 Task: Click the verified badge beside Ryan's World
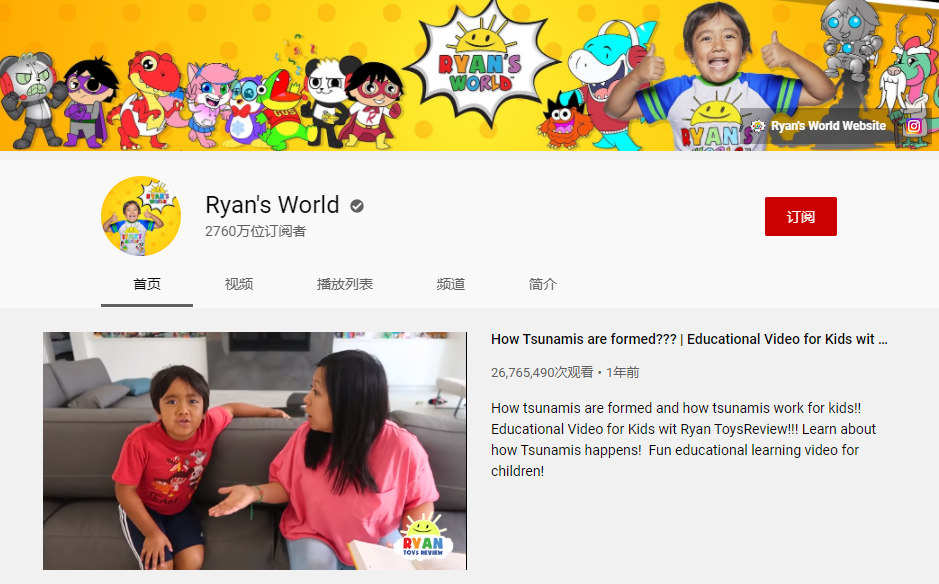coord(357,206)
